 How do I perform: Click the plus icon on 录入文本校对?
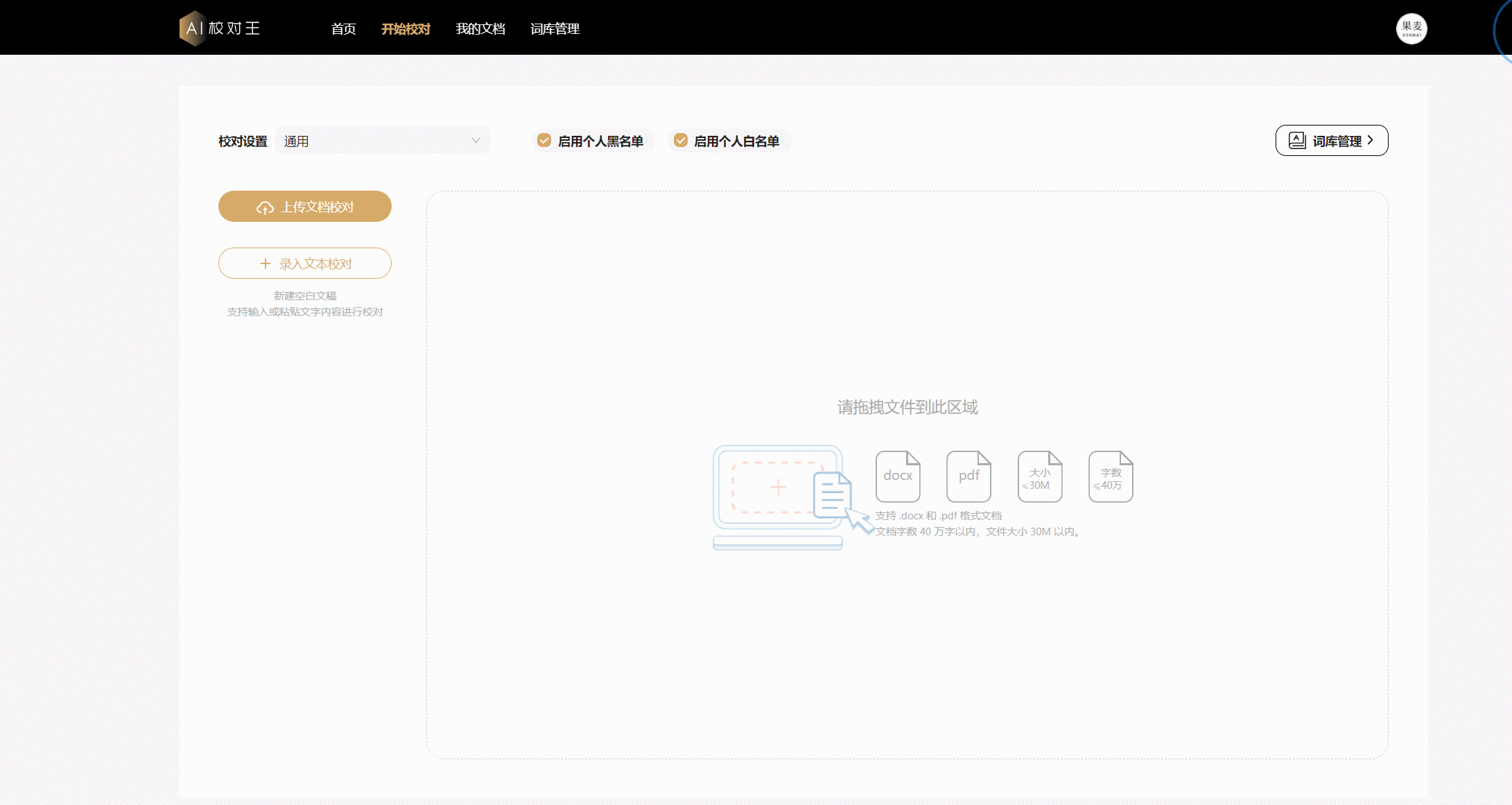tap(265, 264)
